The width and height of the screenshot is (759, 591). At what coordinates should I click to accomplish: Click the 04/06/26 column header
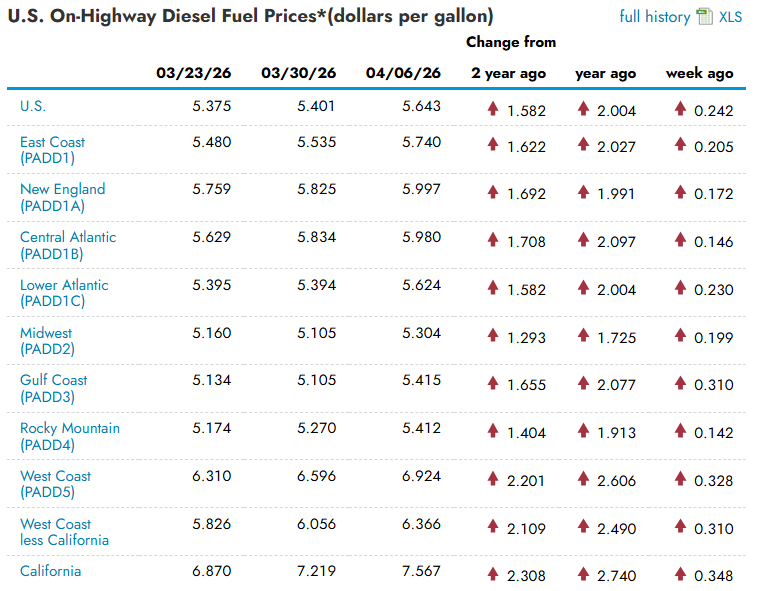403,73
